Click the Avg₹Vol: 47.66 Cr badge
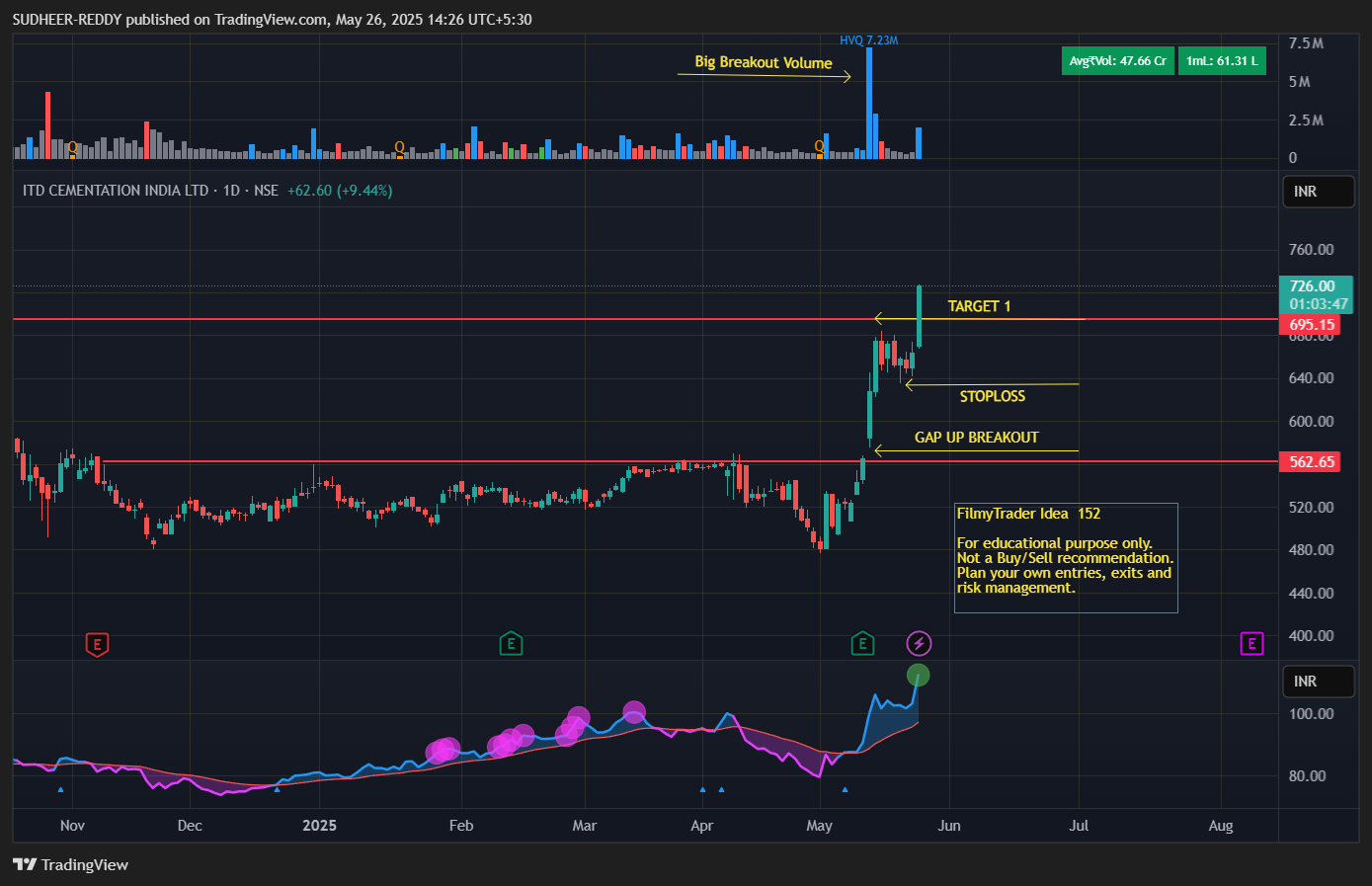The width and height of the screenshot is (1372, 886). [1118, 61]
